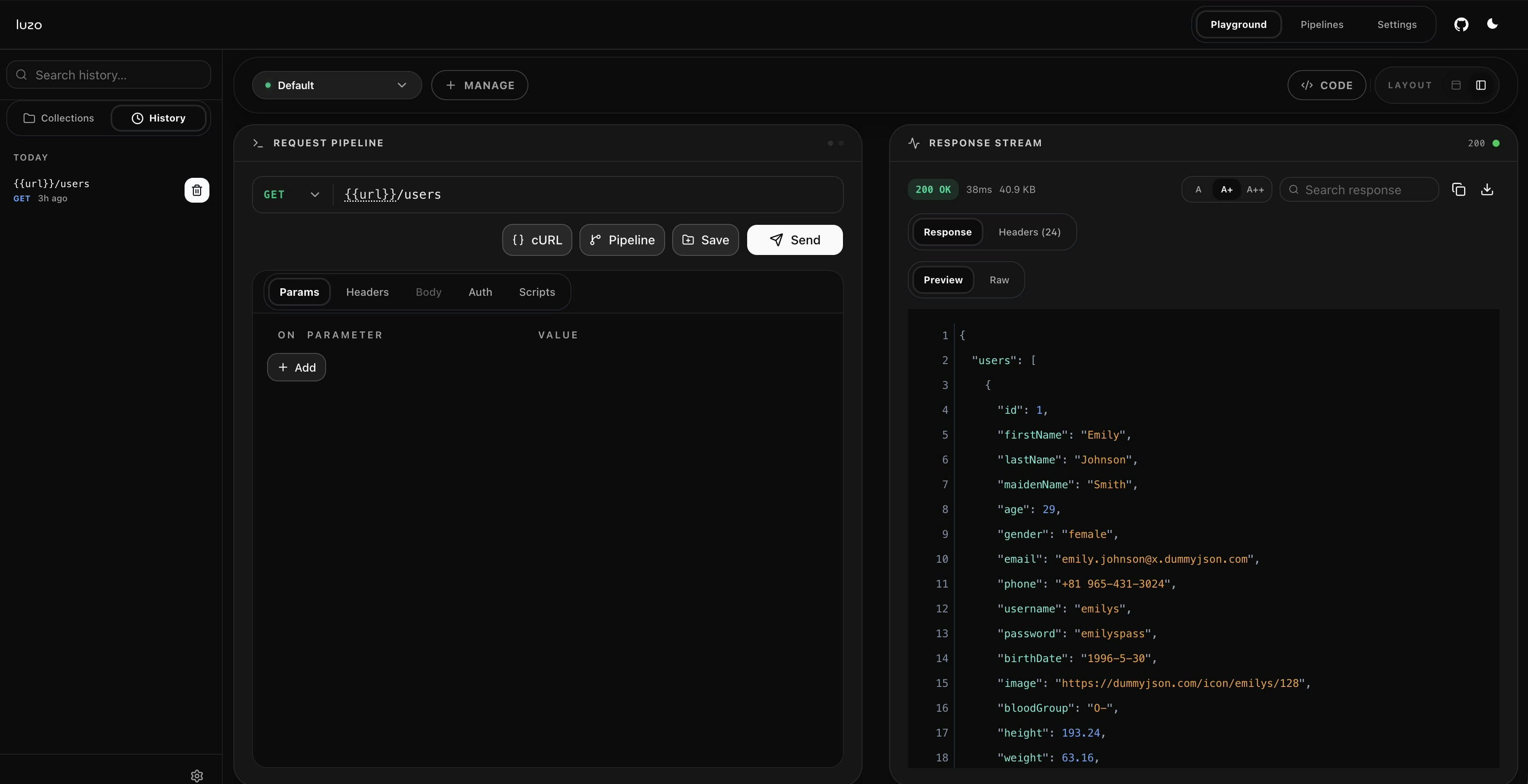Viewport: 1528px width, 784px height.
Task: Open the Headers (24) response tab
Action: (1029, 232)
